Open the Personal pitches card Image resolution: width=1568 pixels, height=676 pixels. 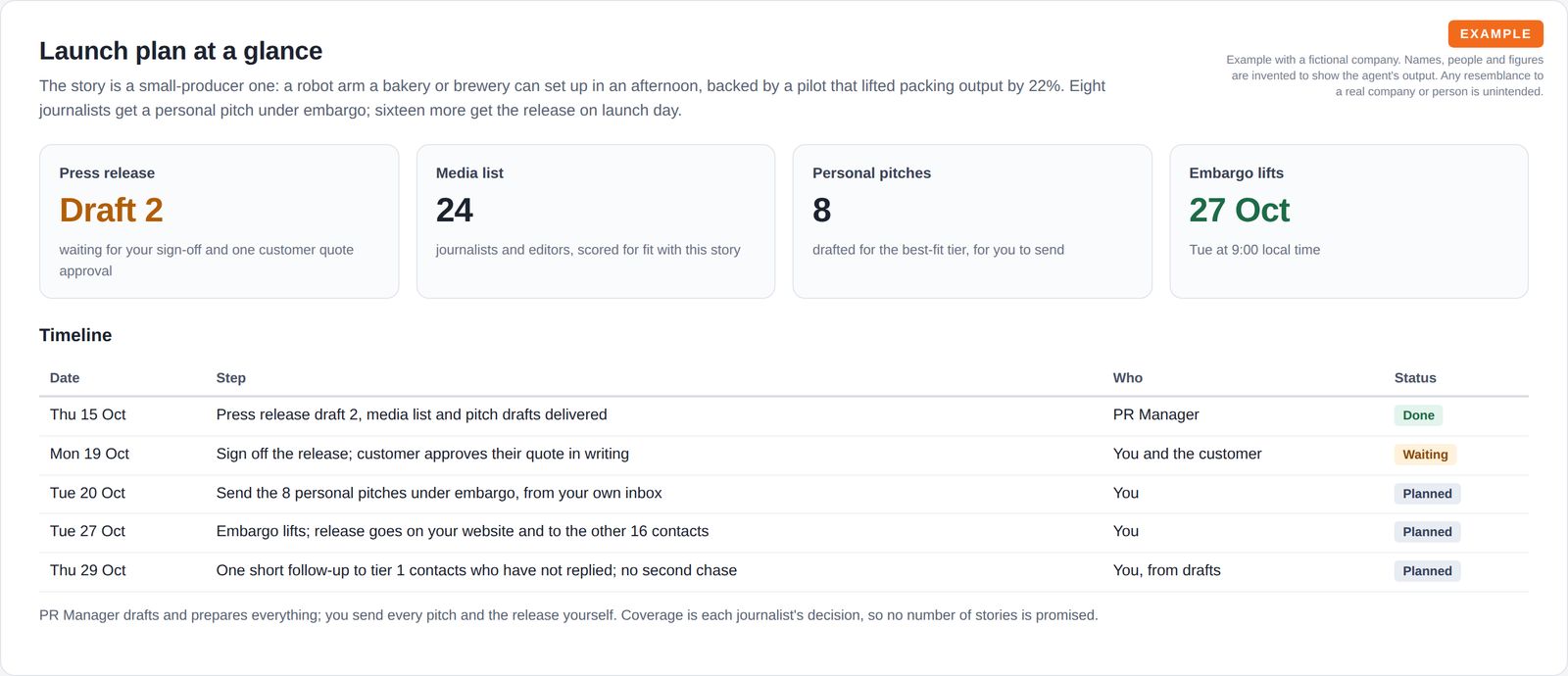point(972,221)
